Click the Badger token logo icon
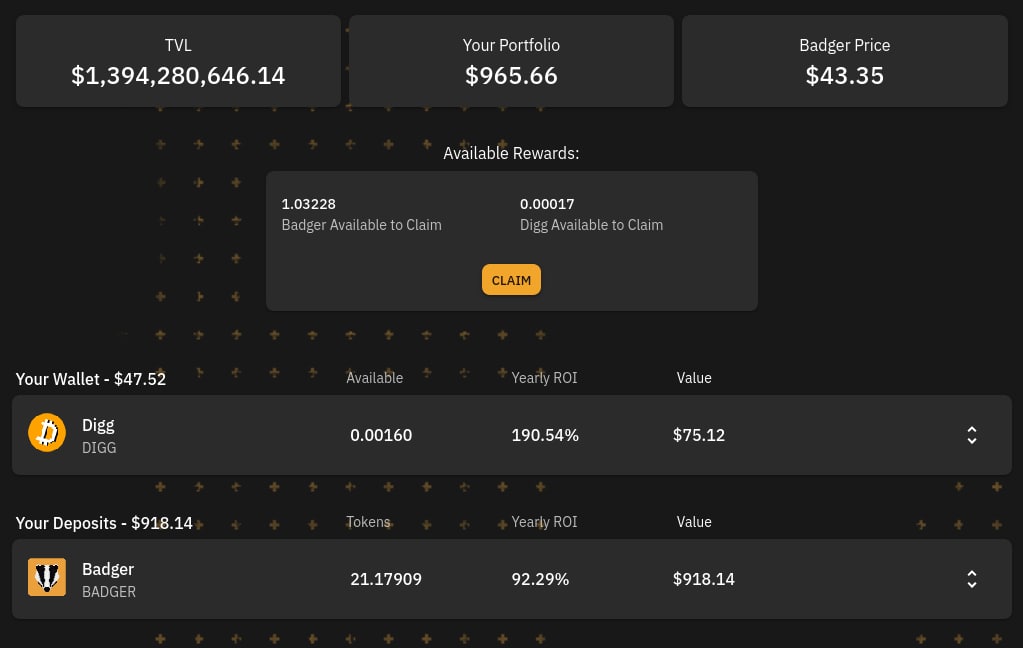Screen dimensions: 1023x648 coord(47,577)
